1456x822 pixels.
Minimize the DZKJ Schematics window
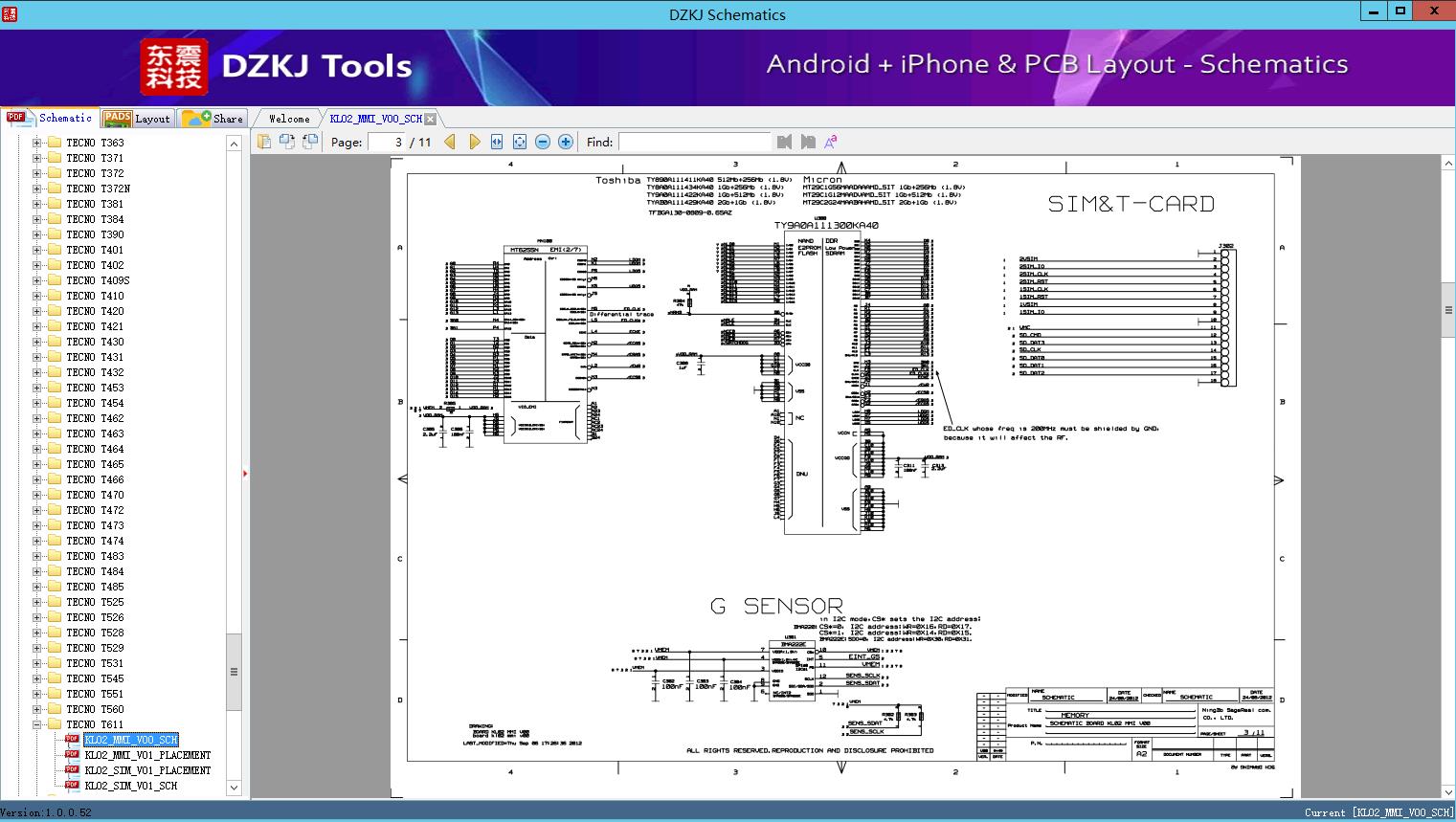tap(1375, 11)
